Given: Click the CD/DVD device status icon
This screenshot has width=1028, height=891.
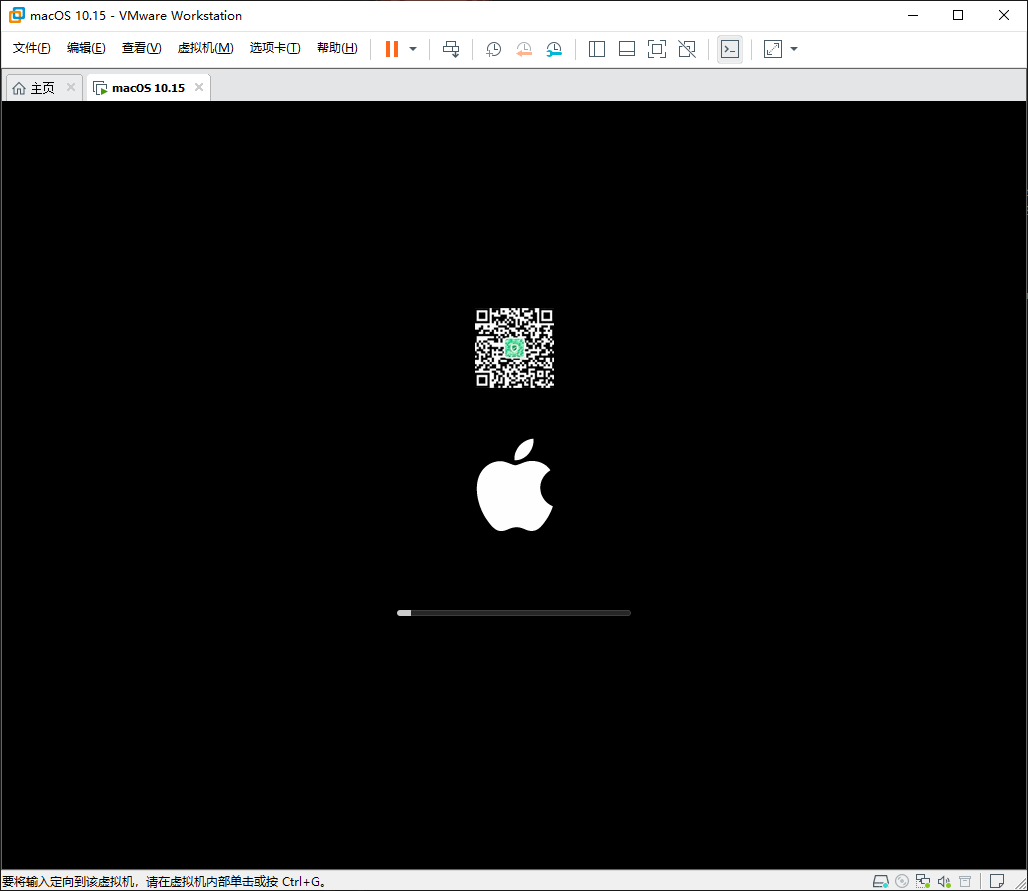Looking at the screenshot, I should [x=902, y=881].
